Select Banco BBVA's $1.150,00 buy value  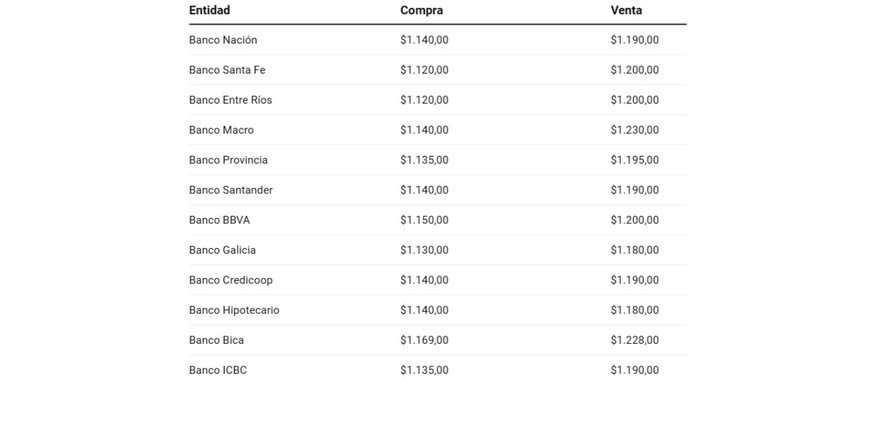tap(424, 220)
